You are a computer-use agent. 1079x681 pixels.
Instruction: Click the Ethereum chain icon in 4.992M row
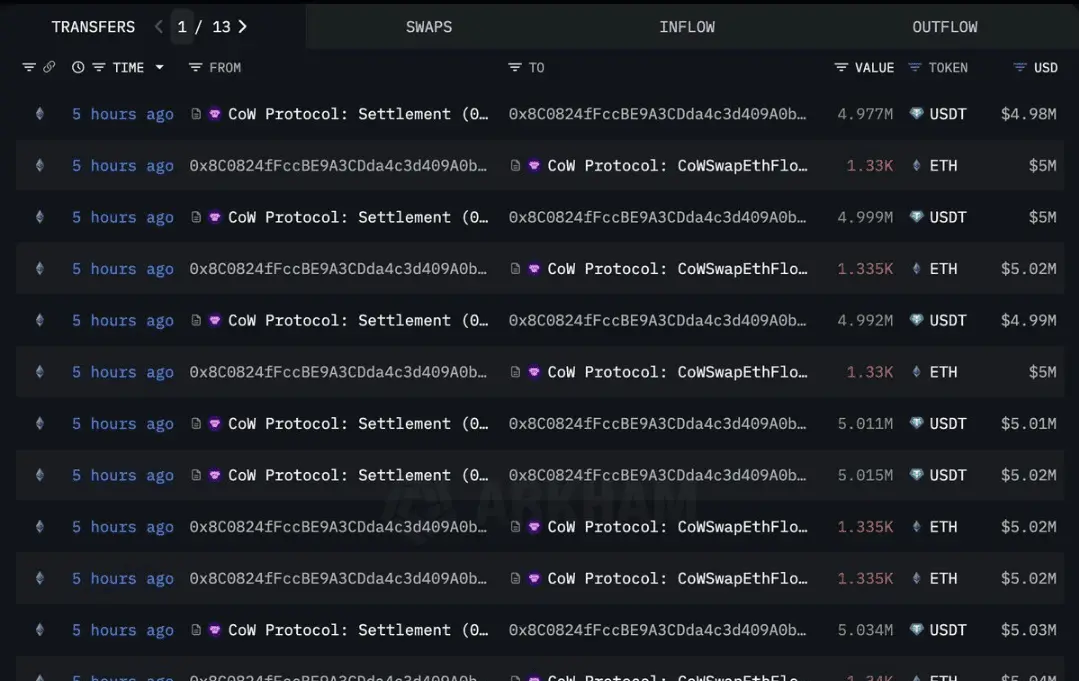point(40,320)
